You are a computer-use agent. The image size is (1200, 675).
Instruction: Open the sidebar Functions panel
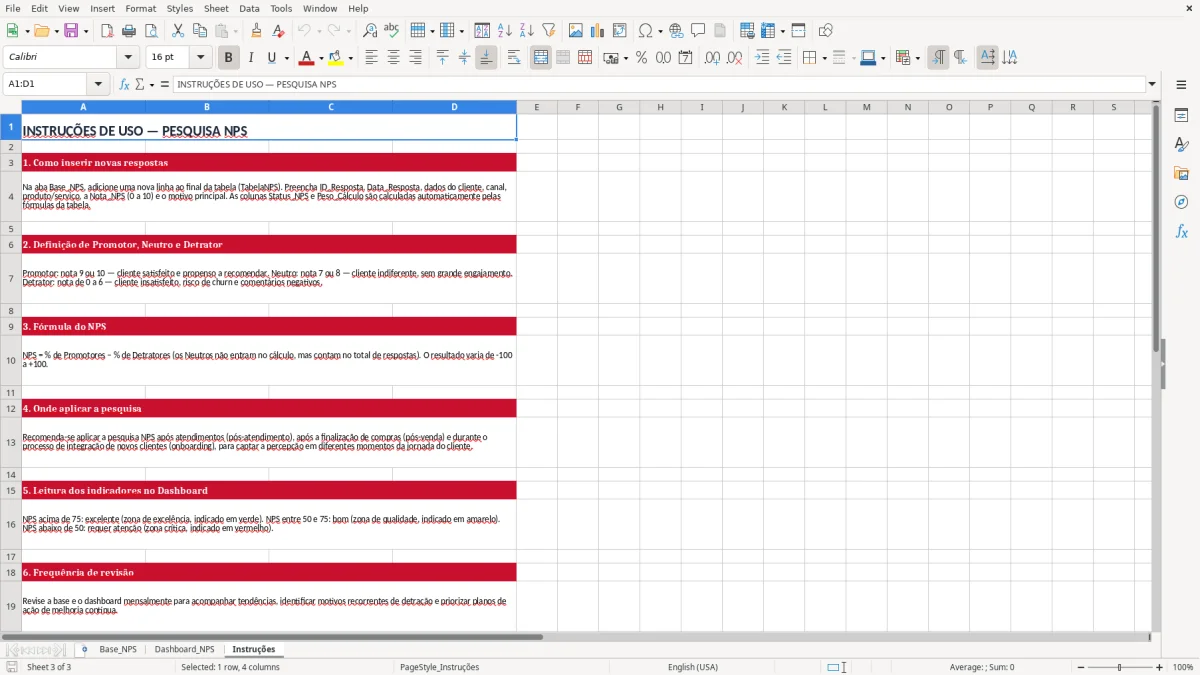(x=1181, y=232)
